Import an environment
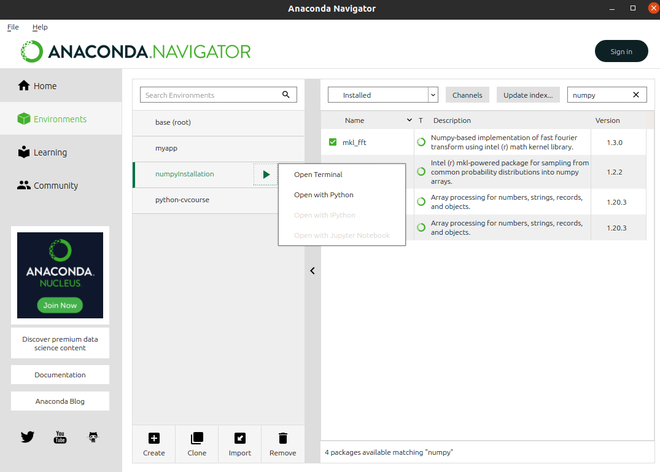The height and width of the screenshot is (472, 660). [240, 444]
